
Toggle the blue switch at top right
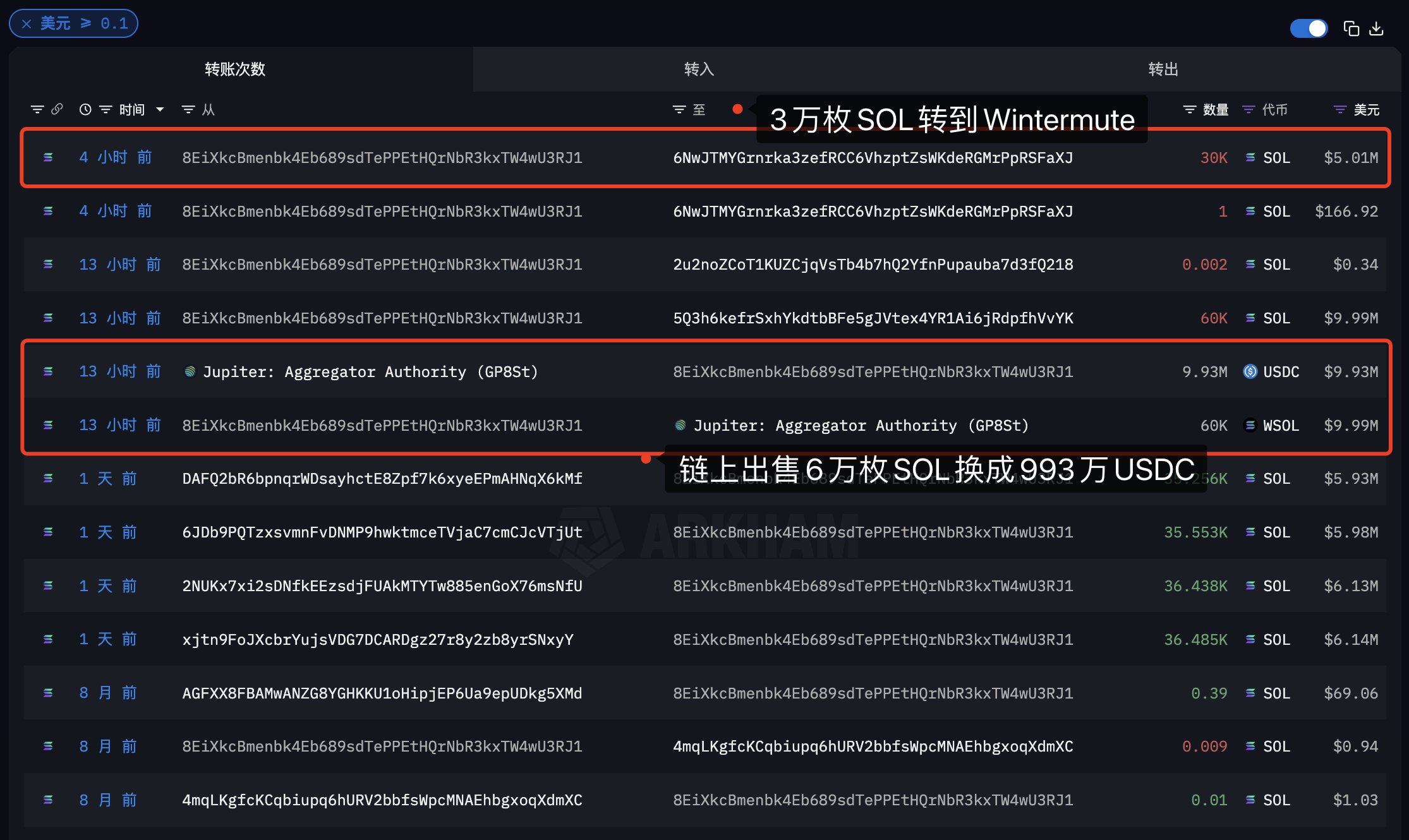click(x=1309, y=28)
